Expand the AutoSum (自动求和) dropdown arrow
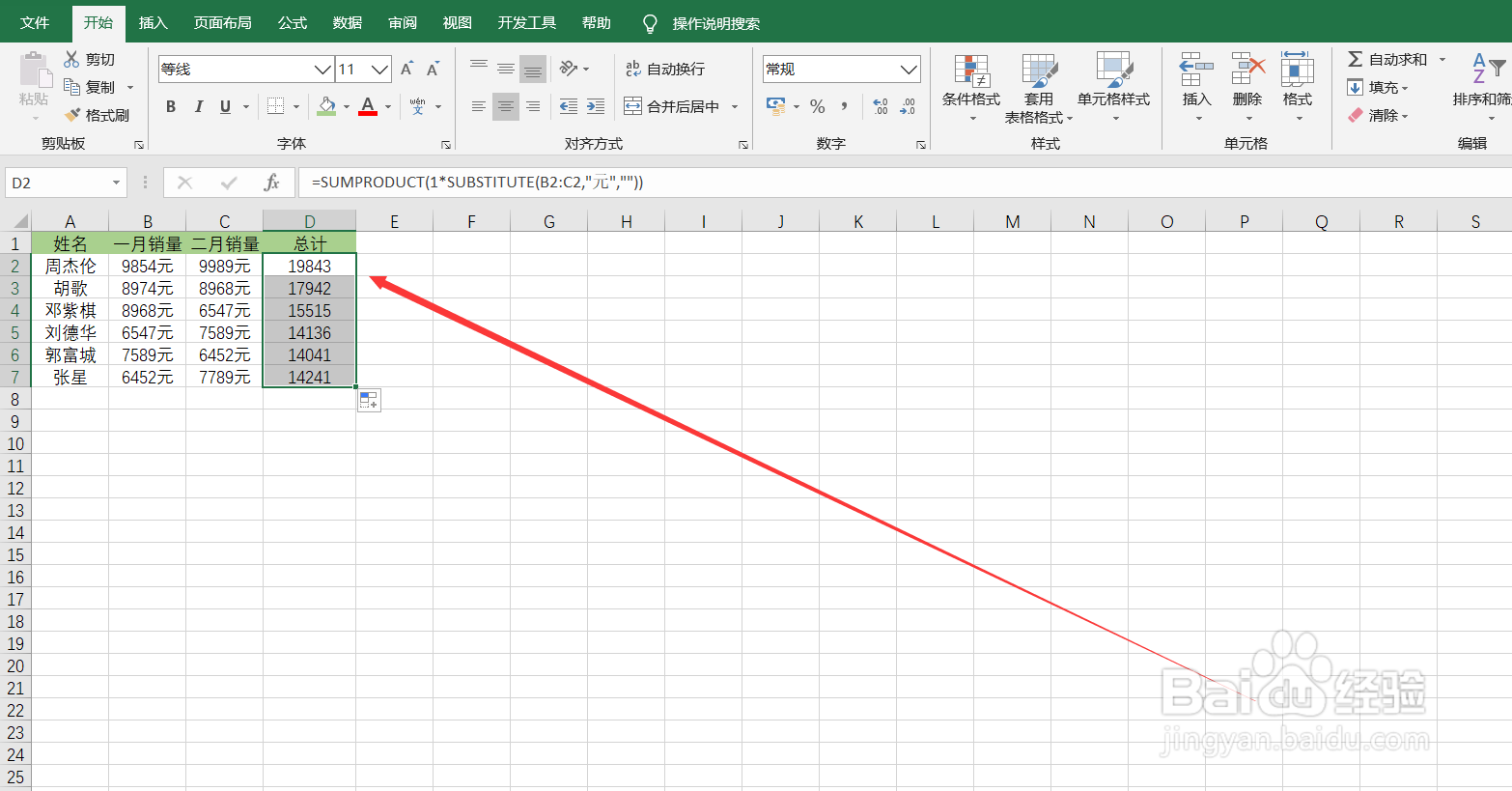Screen dimensions: 1512x791 [x=1442, y=59]
